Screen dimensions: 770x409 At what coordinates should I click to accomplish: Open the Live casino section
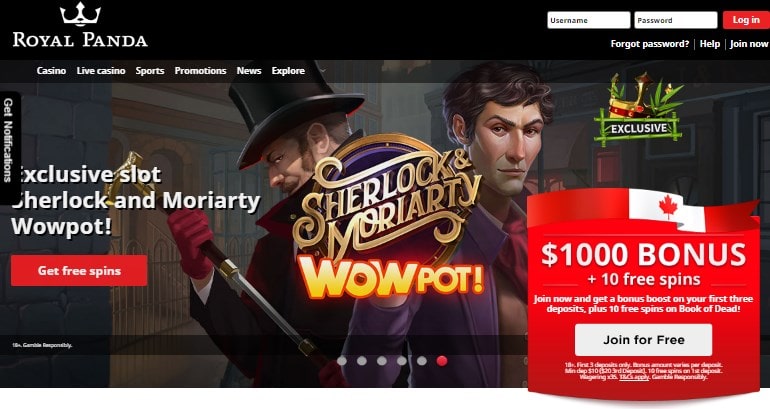pyautogui.click(x=101, y=71)
